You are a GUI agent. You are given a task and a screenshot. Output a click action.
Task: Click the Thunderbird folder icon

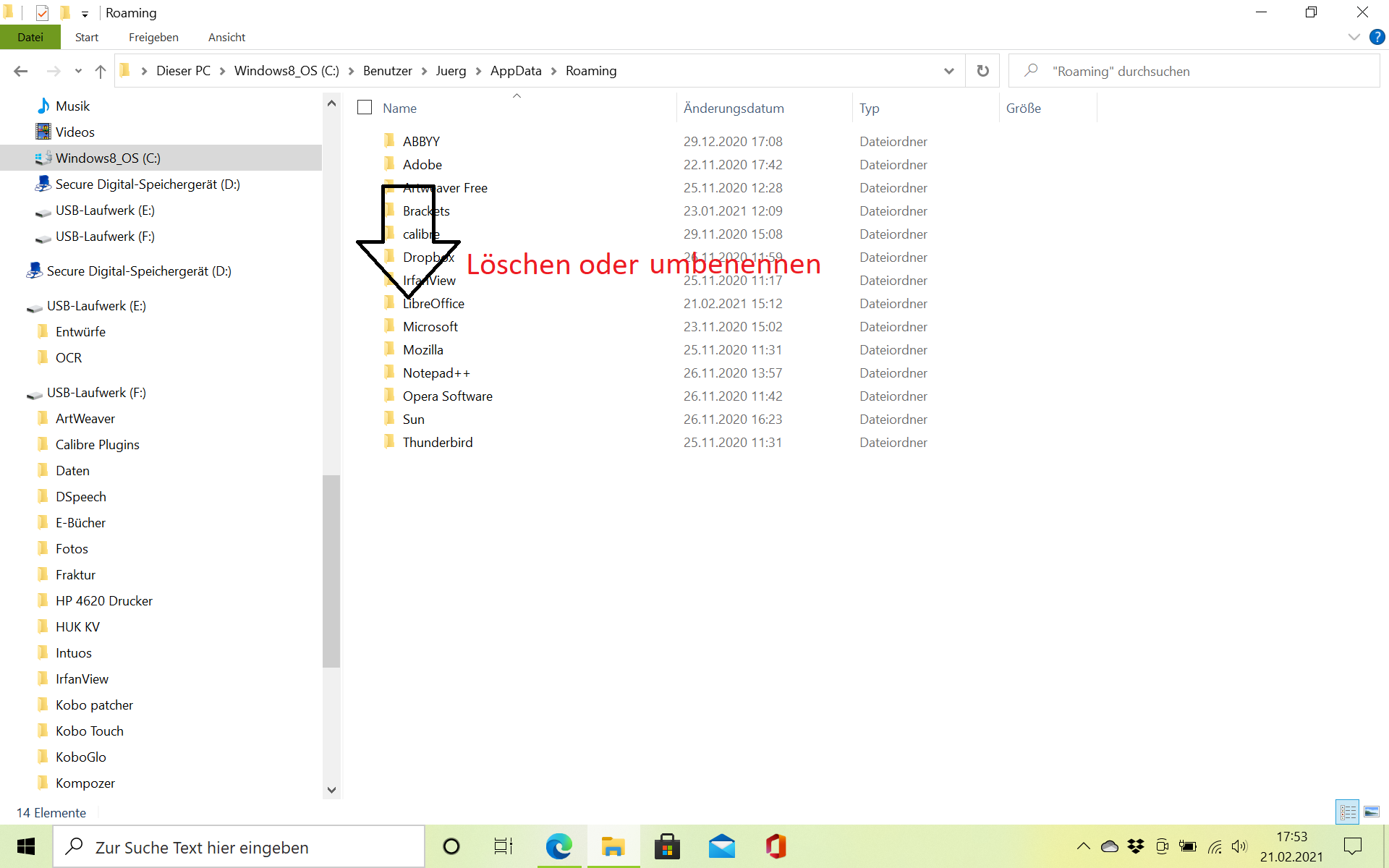point(389,441)
